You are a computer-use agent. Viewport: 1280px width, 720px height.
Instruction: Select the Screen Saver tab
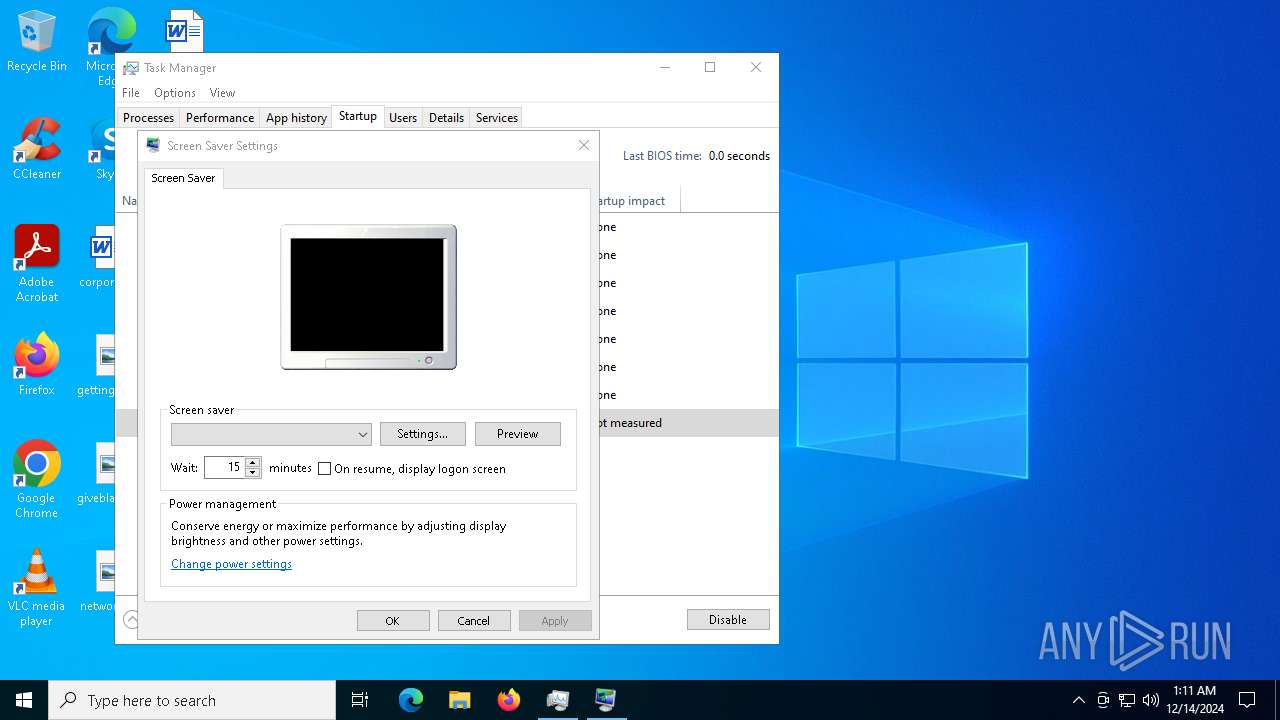pos(183,178)
